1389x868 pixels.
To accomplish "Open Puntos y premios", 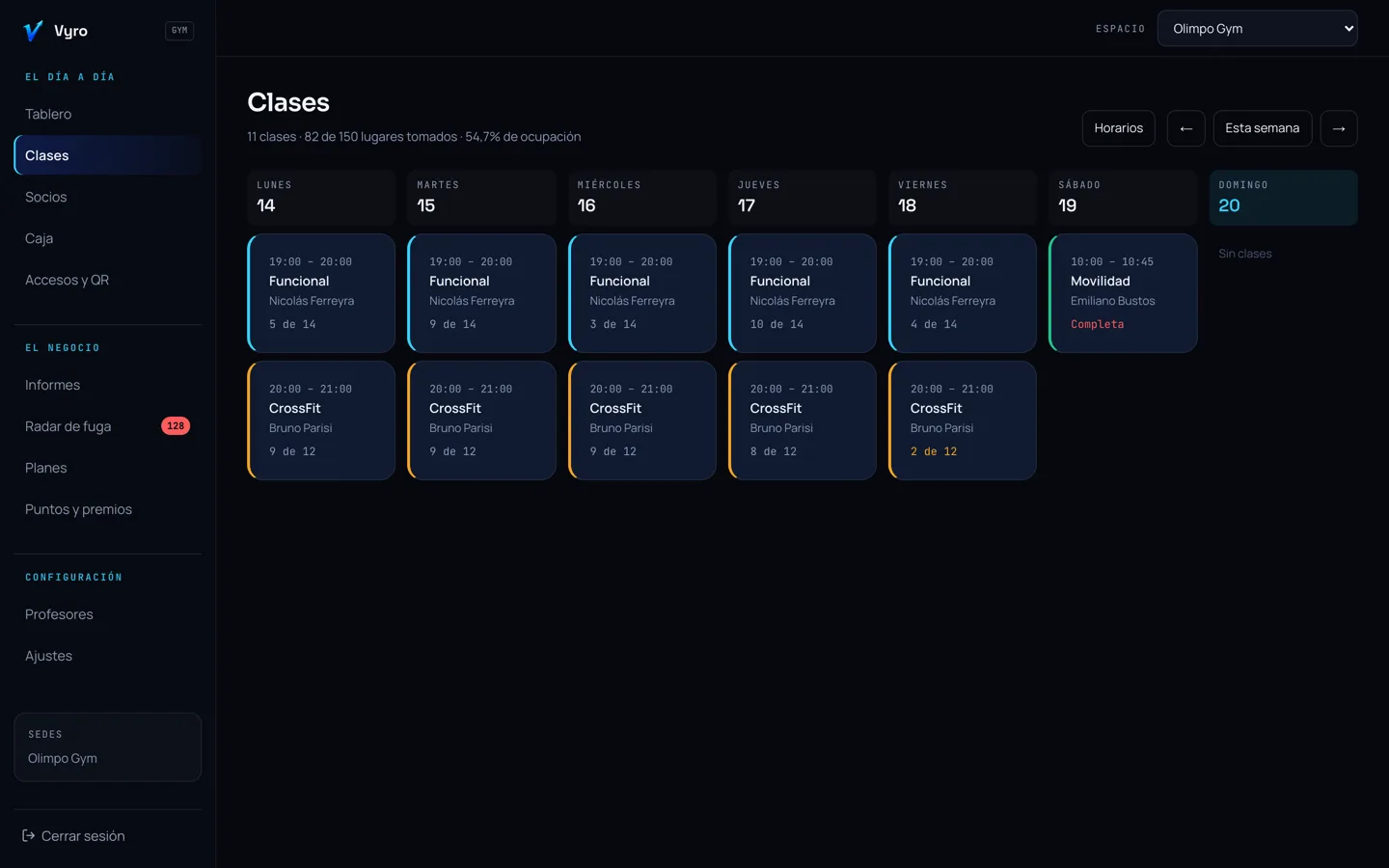I will [107, 509].
